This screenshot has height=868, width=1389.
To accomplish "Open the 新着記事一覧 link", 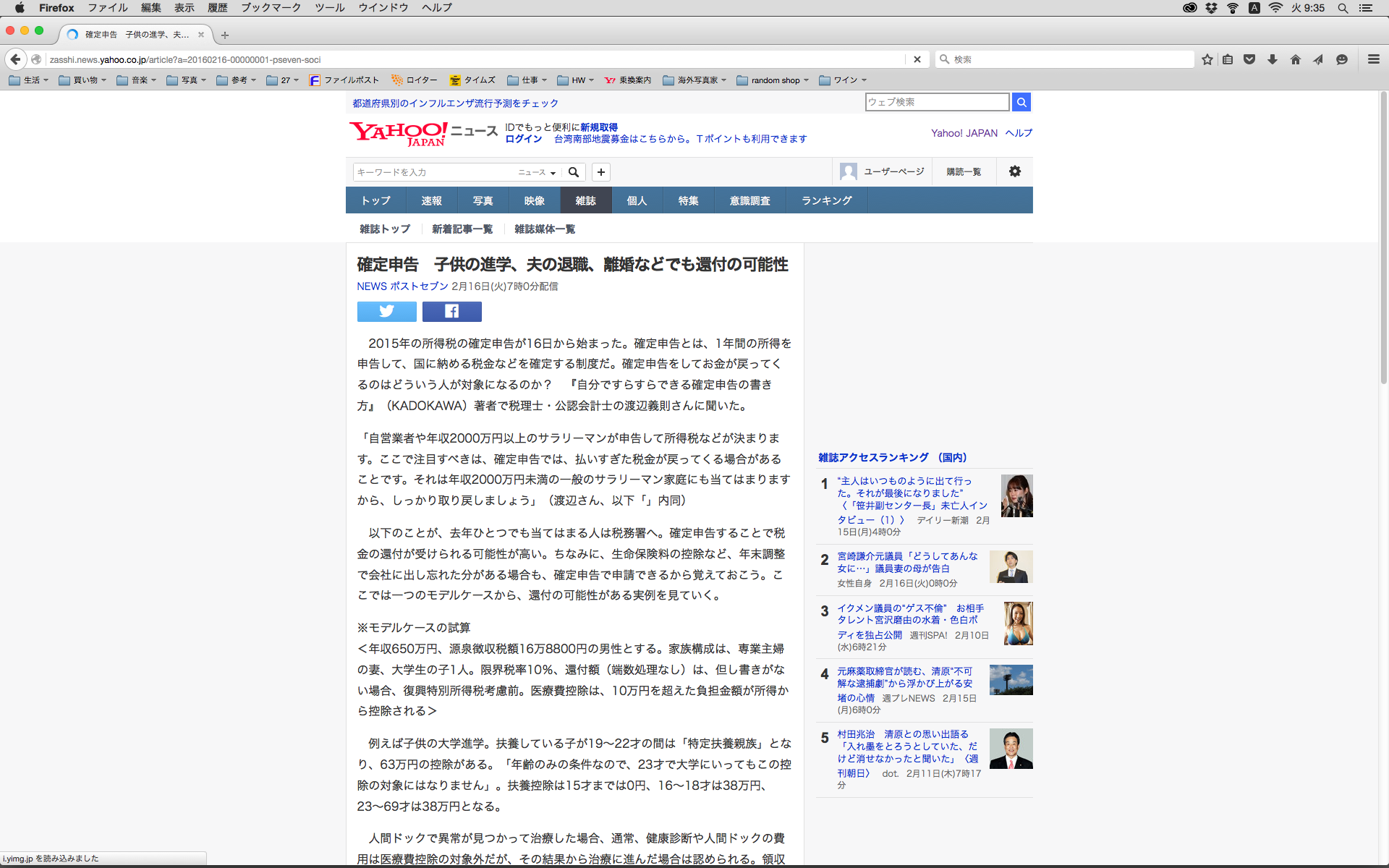I will 462,229.
